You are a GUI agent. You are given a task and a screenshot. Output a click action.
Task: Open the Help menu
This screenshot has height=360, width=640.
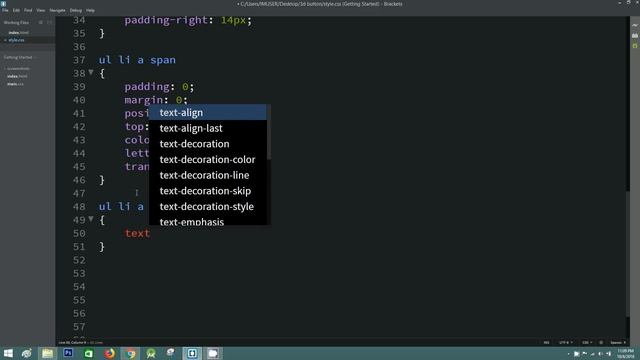coord(90,10)
